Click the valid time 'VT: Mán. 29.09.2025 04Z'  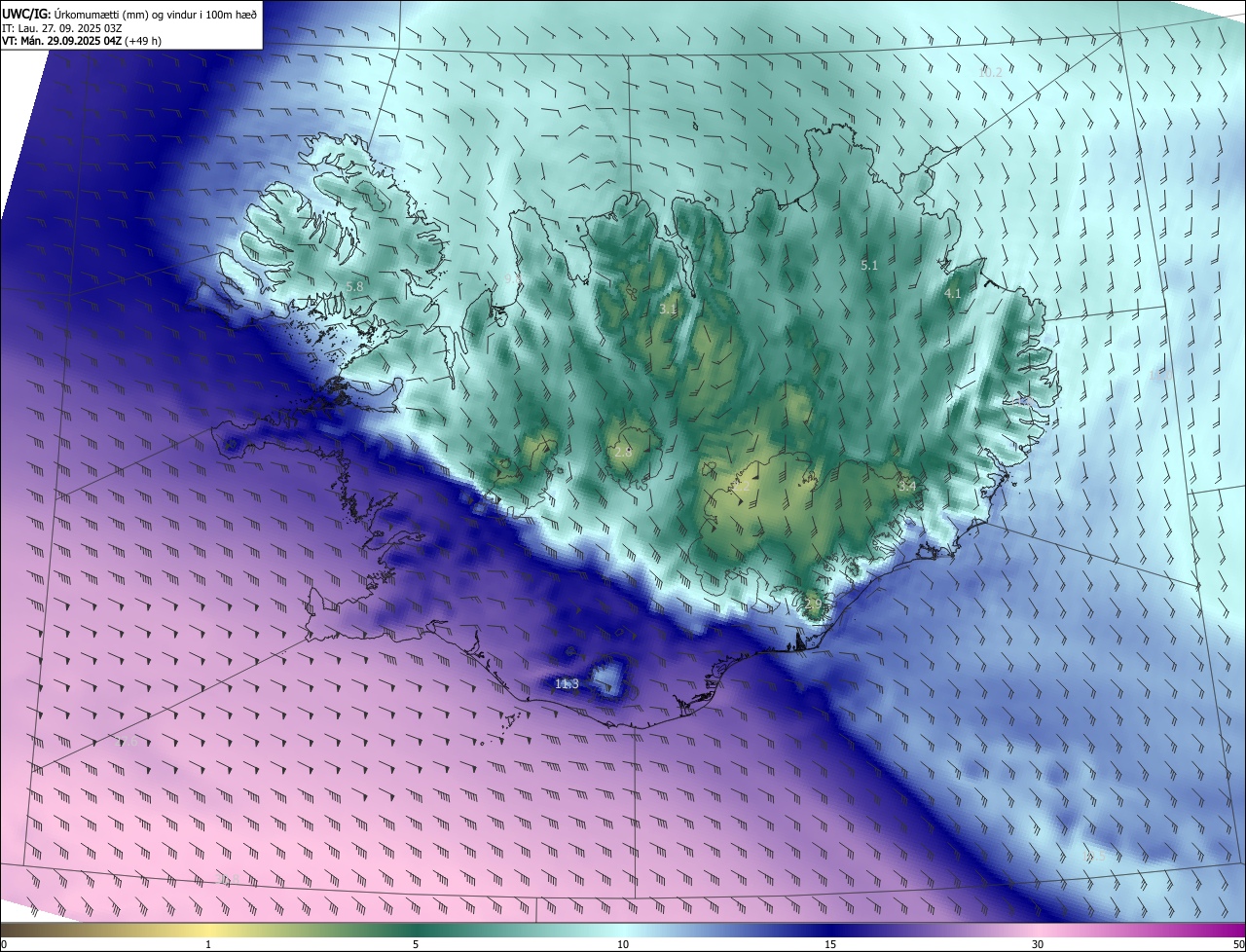pyautogui.click(x=62, y=41)
